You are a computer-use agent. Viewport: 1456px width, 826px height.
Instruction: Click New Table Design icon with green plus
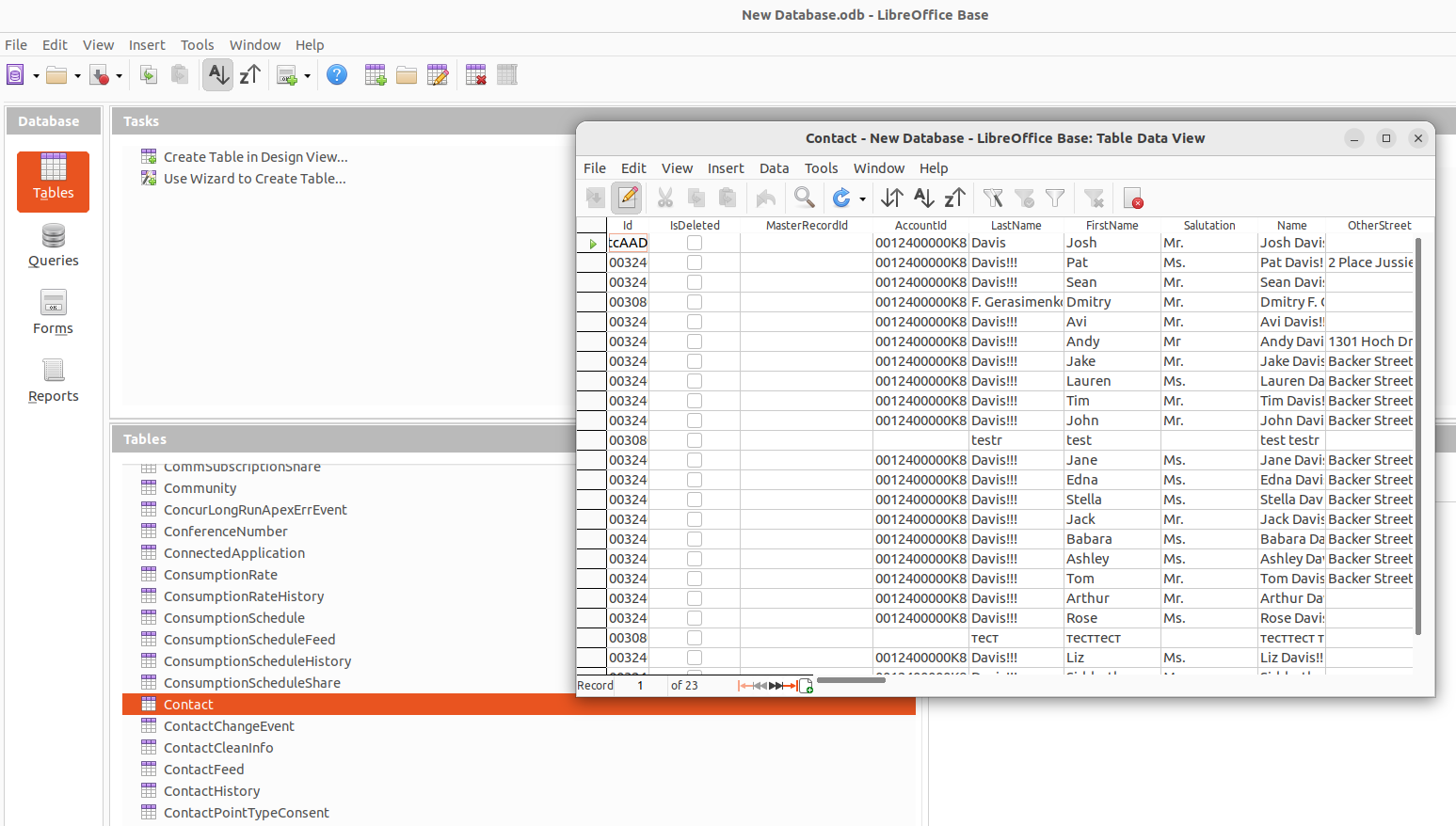376,75
